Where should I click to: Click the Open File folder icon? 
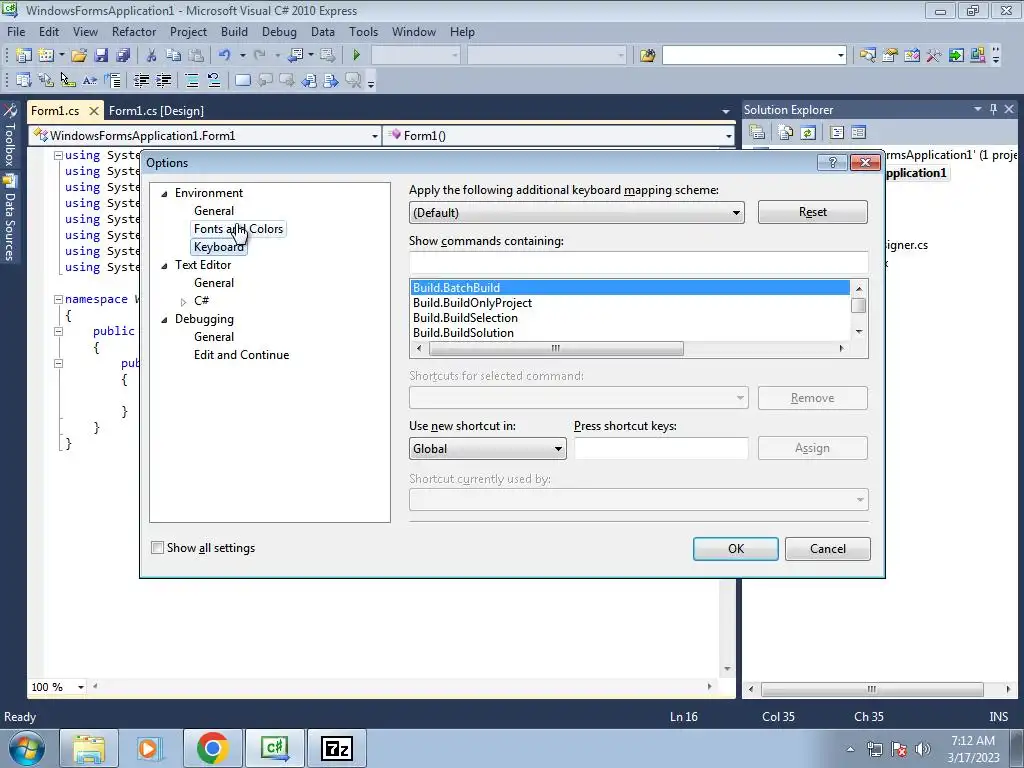pos(79,56)
